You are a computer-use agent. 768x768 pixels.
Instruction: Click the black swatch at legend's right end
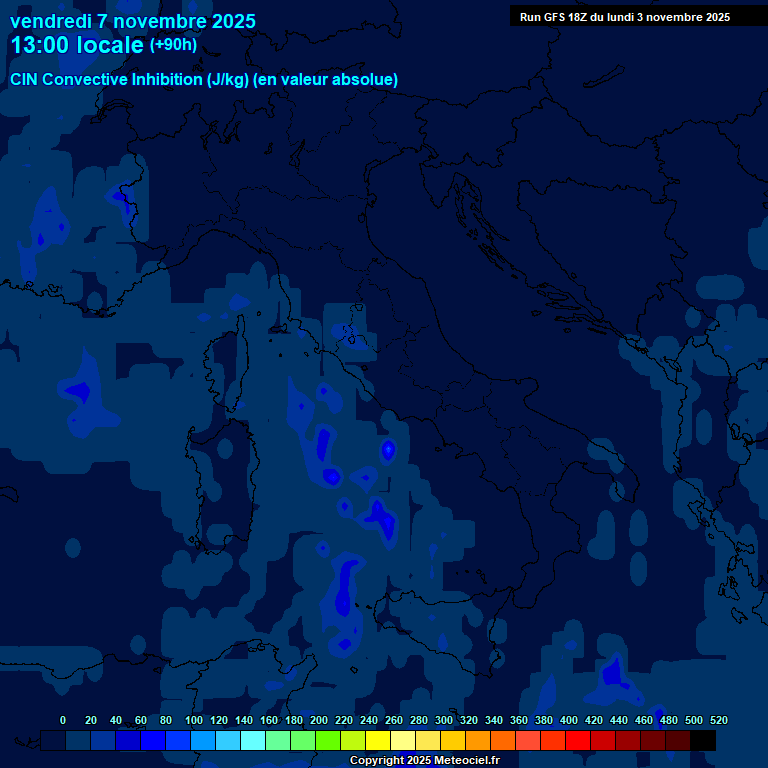[x=703, y=741]
